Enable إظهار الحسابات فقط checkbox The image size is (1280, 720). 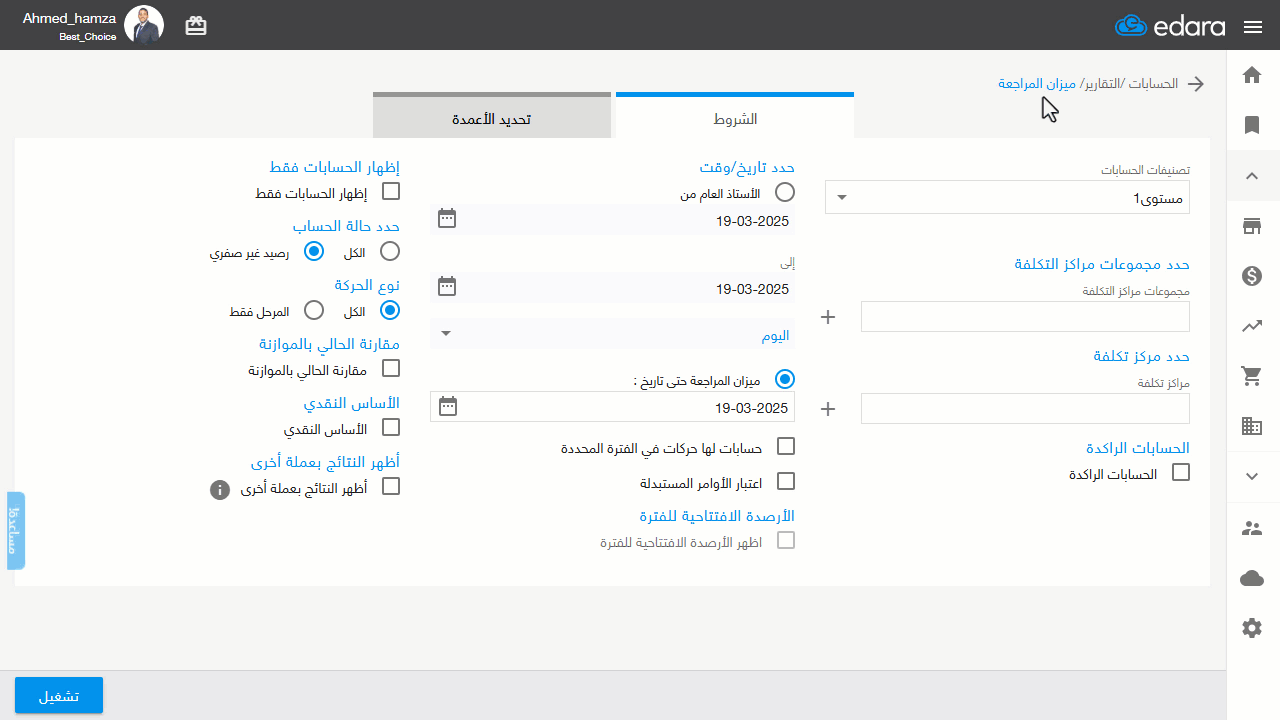pyautogui.click(x=391, y=191)
